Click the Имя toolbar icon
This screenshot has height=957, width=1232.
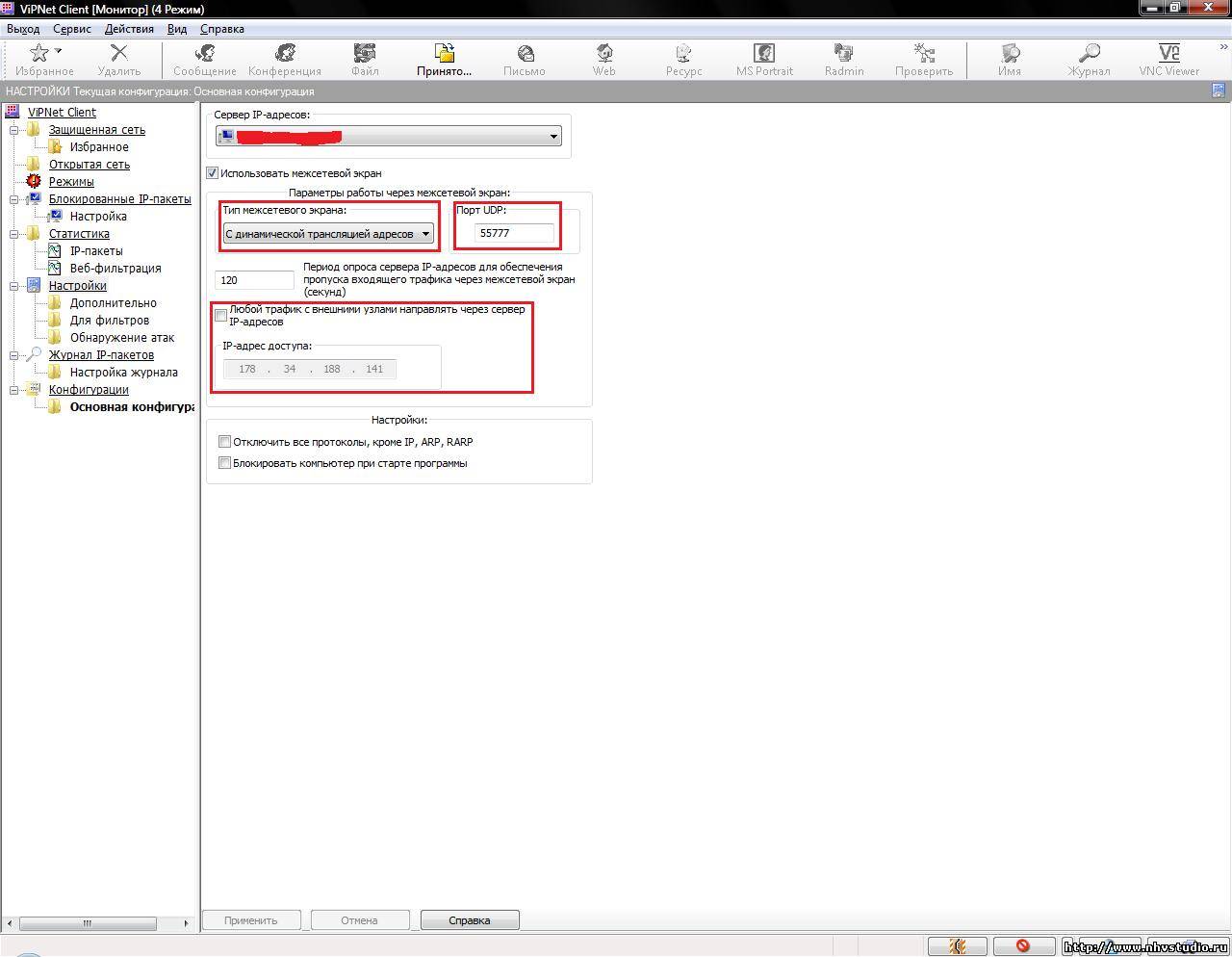1010,53
